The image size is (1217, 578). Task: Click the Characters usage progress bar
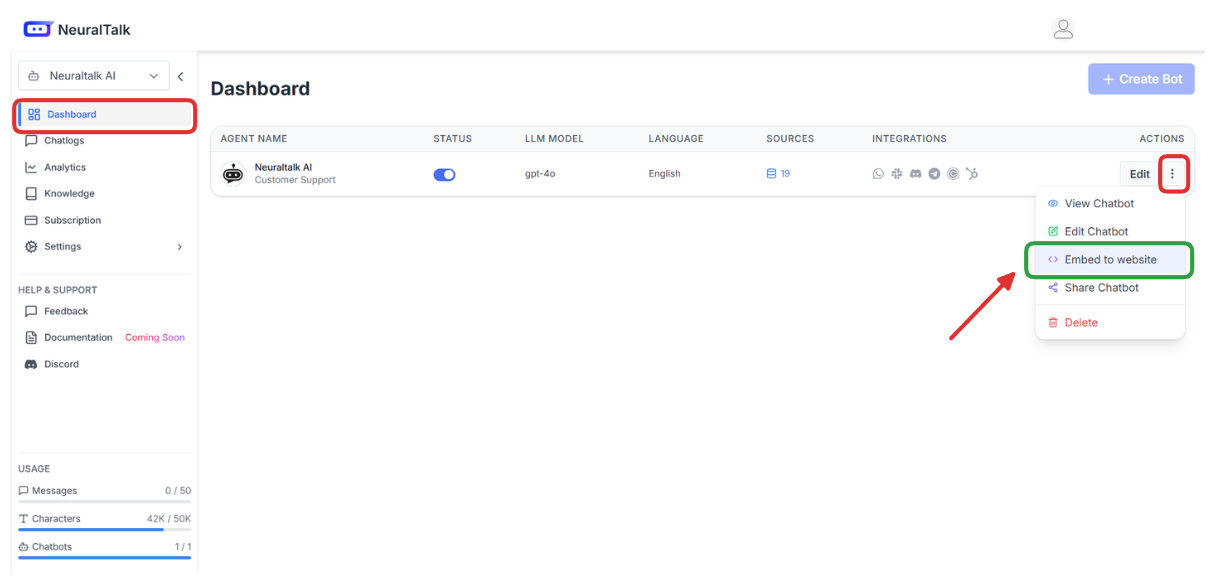[x=104, y=530]
